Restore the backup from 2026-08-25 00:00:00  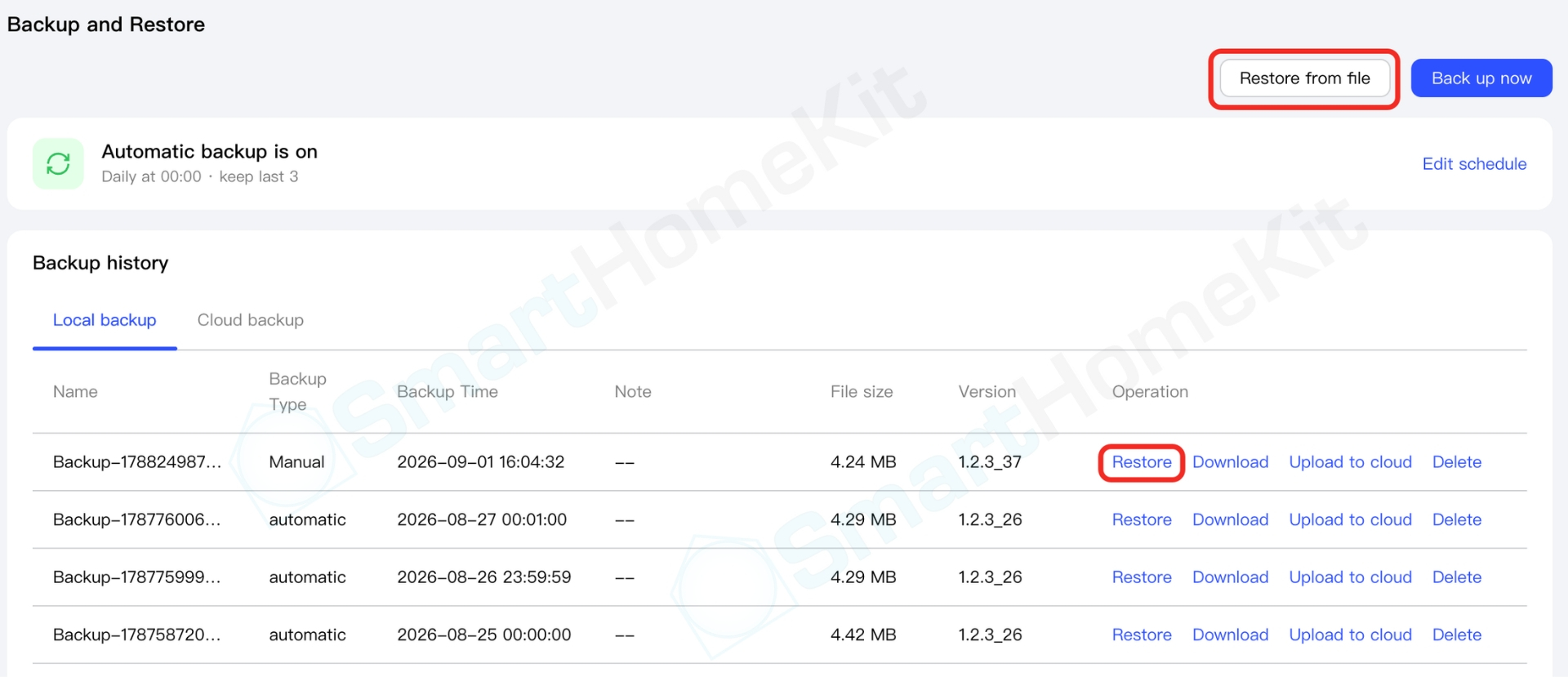[1142, 635]
